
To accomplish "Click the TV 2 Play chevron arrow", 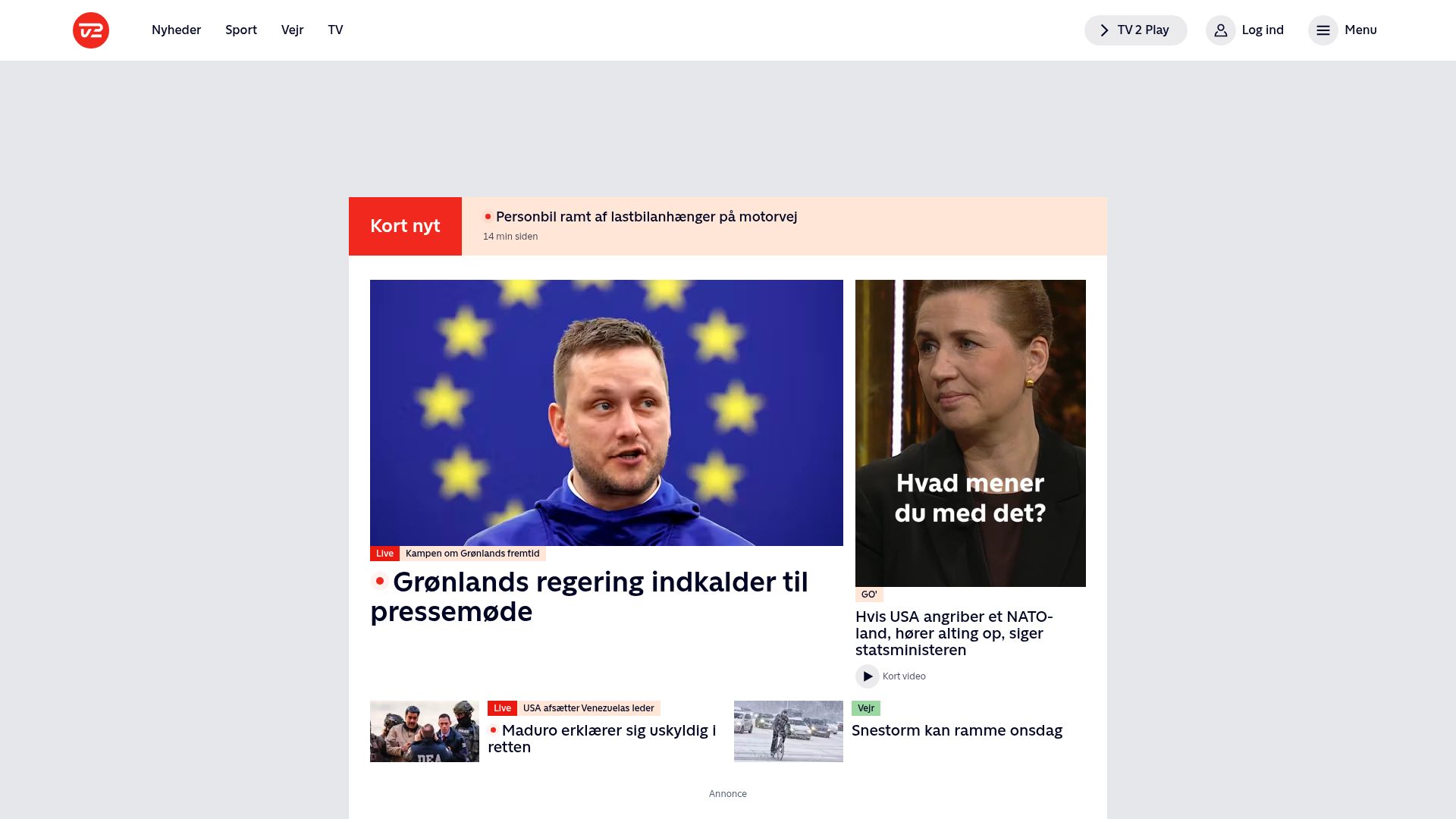I will coord(1104,30).
